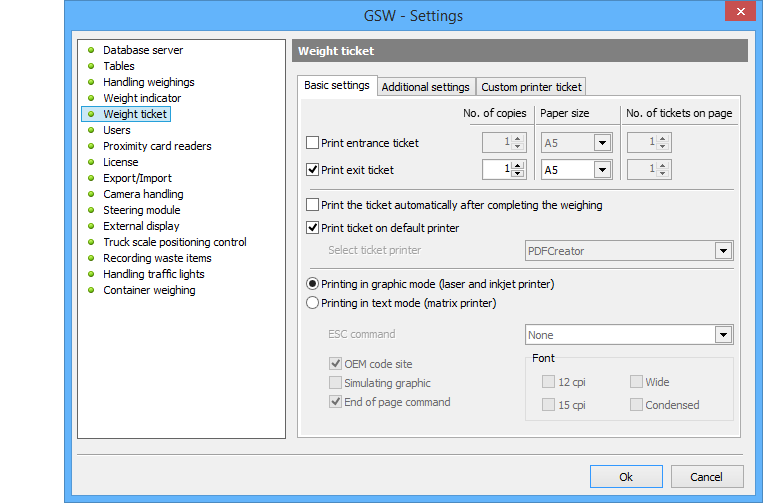This screenshot has height=503, width=763.
Task: Choose Printing in text mode option
Action: pos(313,303)
